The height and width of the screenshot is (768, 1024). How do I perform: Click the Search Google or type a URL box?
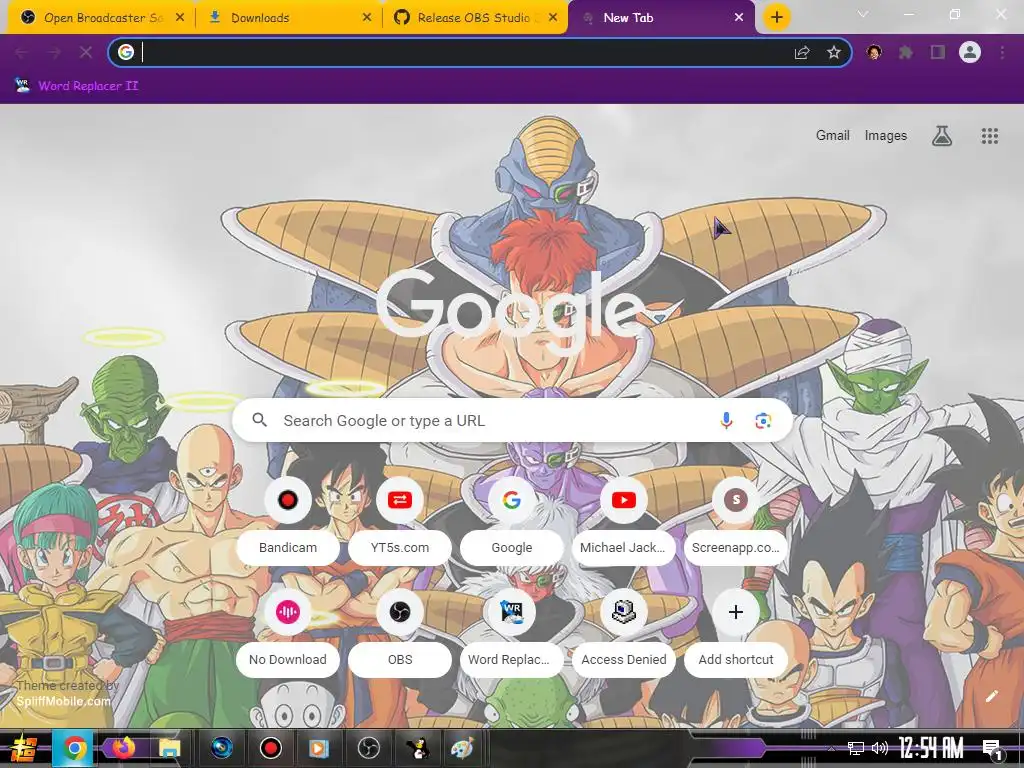pyautogui.click(x=512, y=421)
